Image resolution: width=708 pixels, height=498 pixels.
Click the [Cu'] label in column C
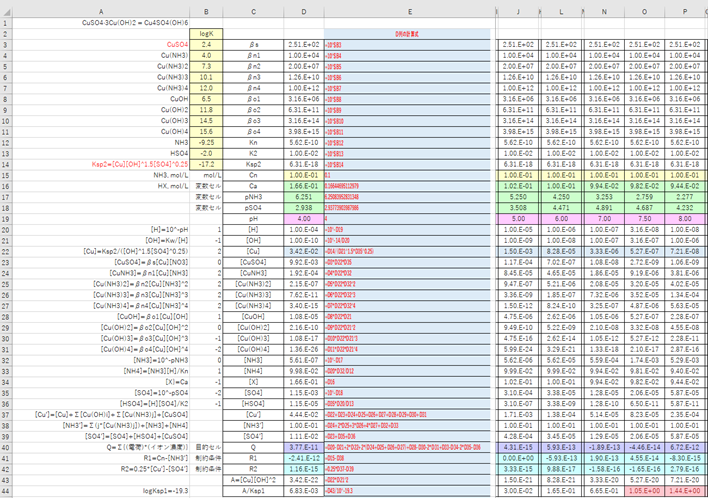253,414
